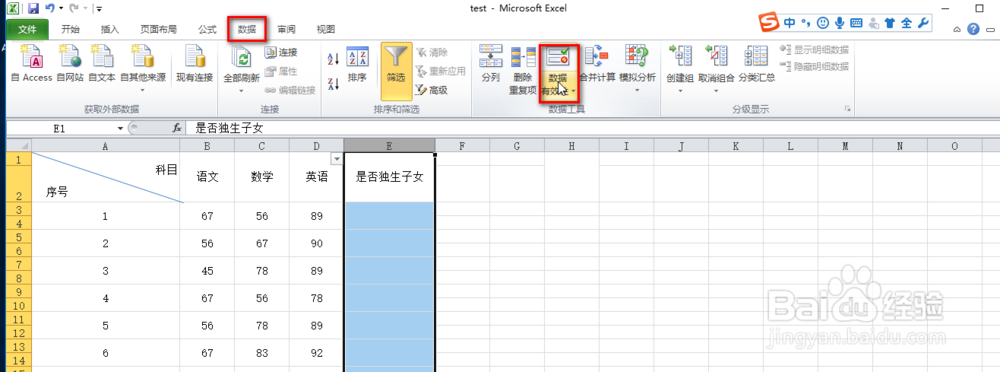Screen dimensions: 1000x372
Task: Click the 取消组合 ungroup icon
Action: (x=715, y=57)
